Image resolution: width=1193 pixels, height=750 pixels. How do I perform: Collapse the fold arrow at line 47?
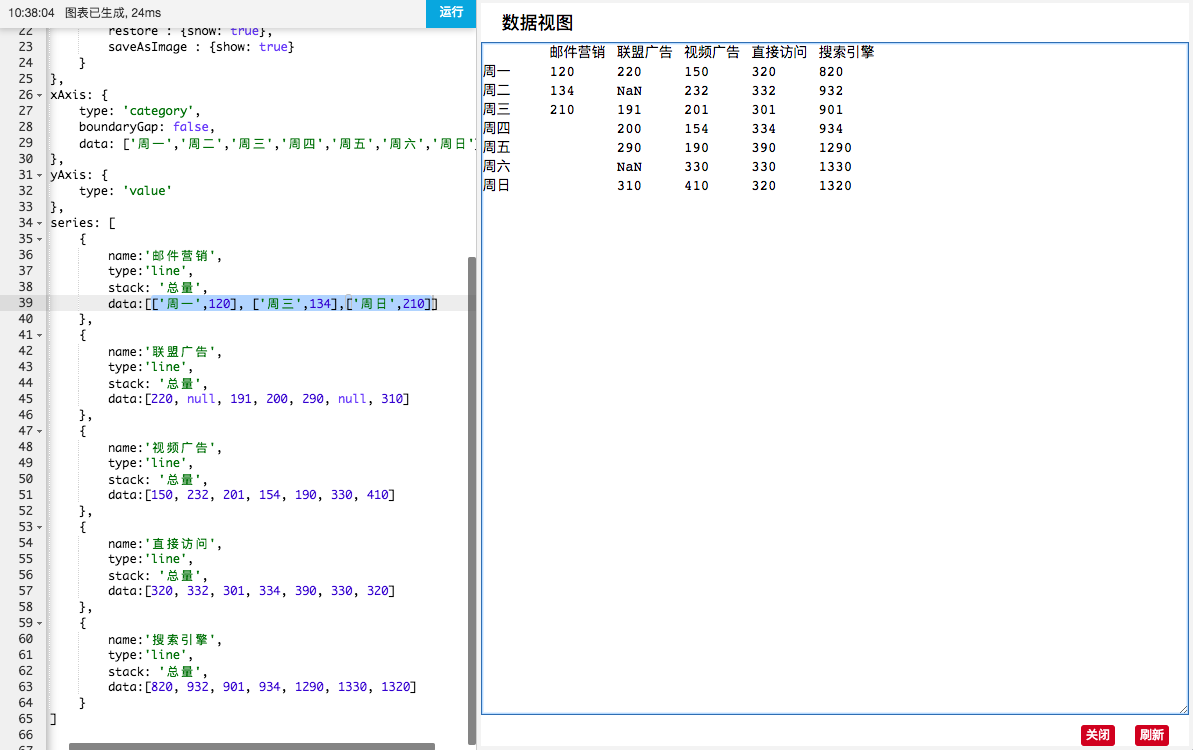point(40,431)
